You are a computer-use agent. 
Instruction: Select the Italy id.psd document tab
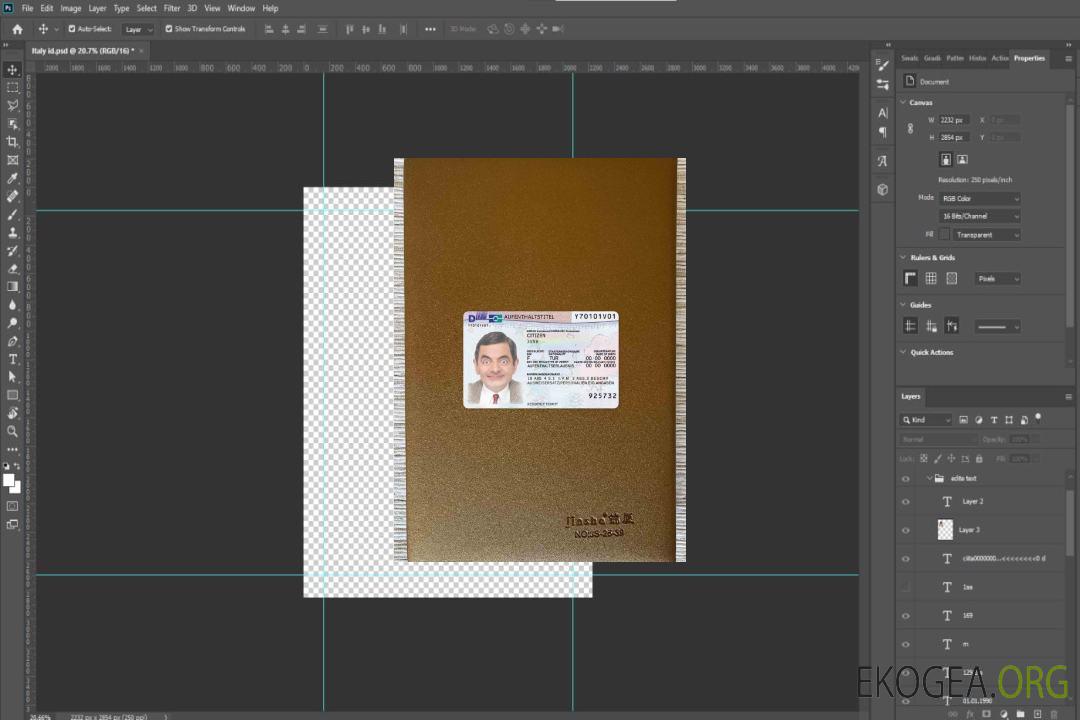pyautogui.click(x=83, y=50)
